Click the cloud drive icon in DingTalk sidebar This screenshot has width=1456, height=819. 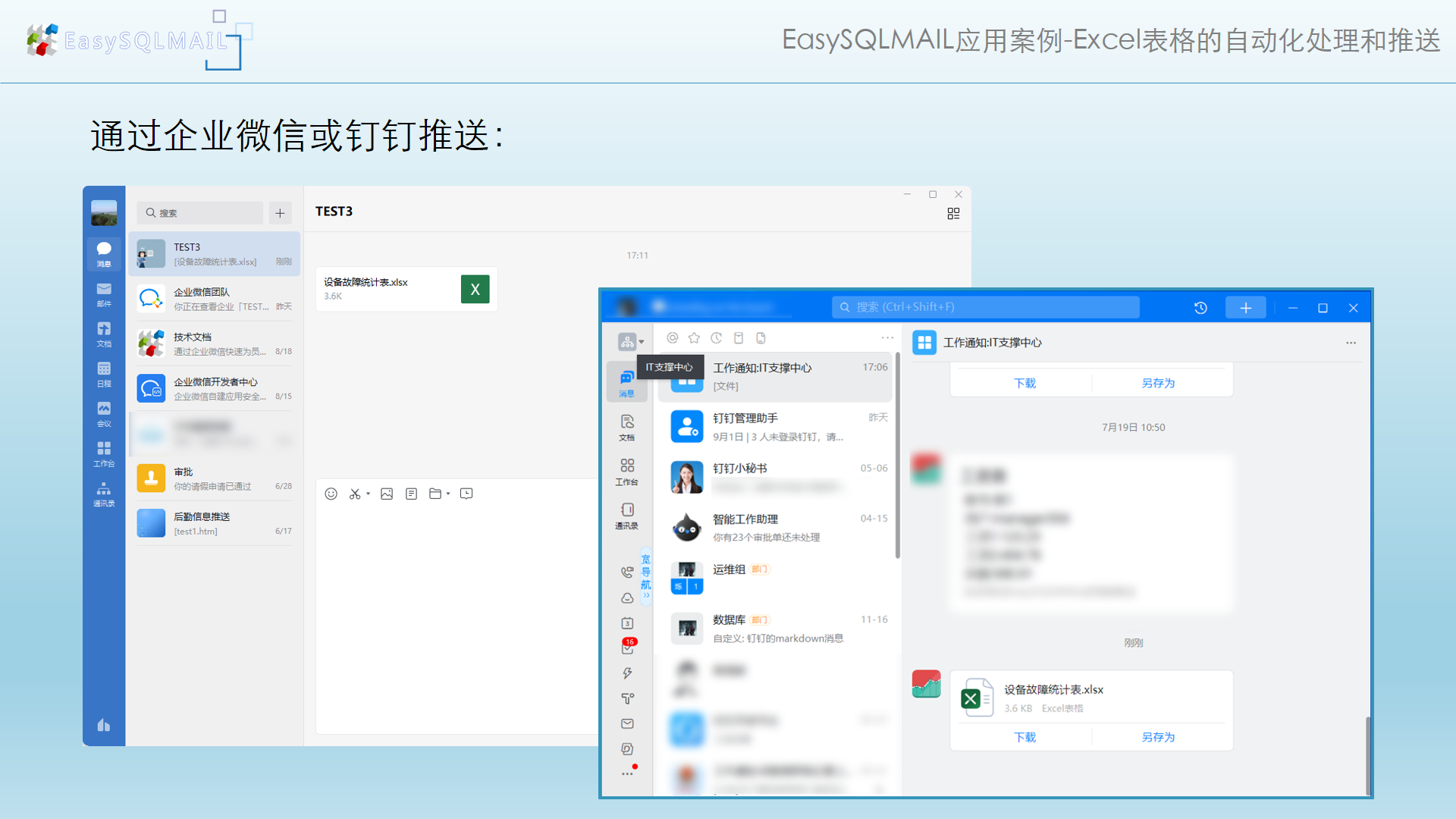tap(627, 598)
